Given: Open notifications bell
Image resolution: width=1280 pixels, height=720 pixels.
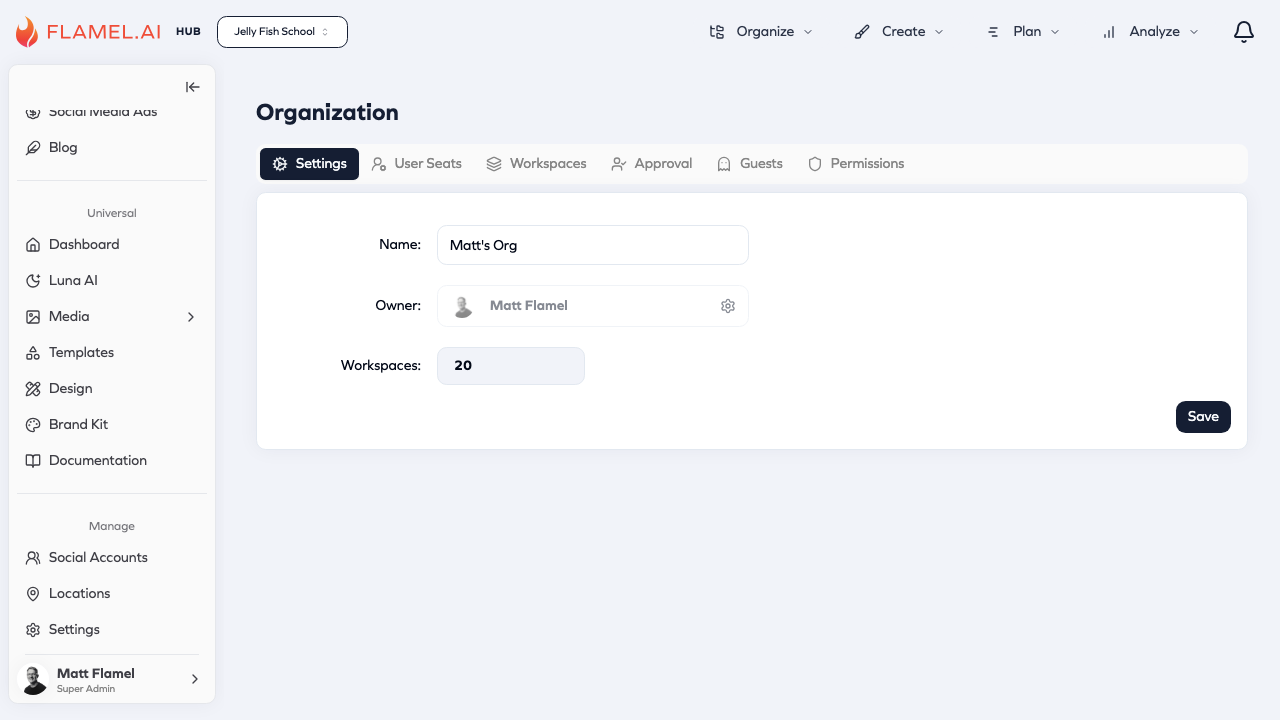Looking at the screenshot, I should pos(1243,32).
